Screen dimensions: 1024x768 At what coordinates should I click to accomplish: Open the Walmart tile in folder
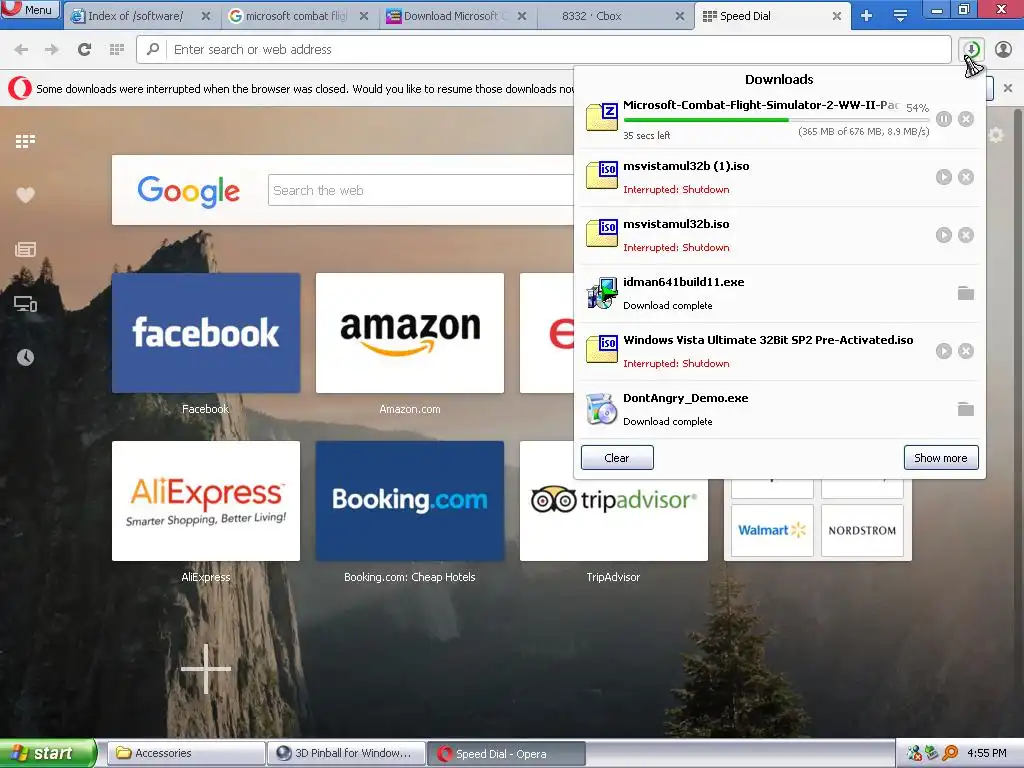(x=772, y=530)
